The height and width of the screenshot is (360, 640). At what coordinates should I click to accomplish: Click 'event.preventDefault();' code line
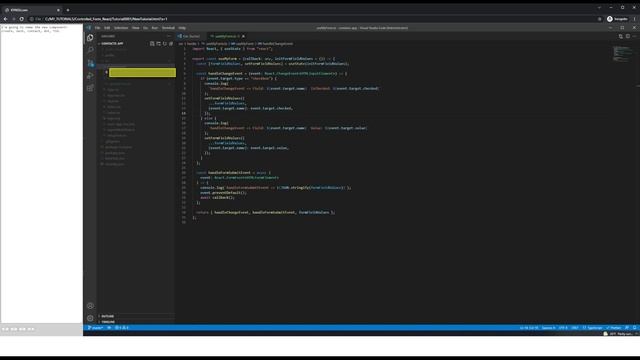coord(223,193)
